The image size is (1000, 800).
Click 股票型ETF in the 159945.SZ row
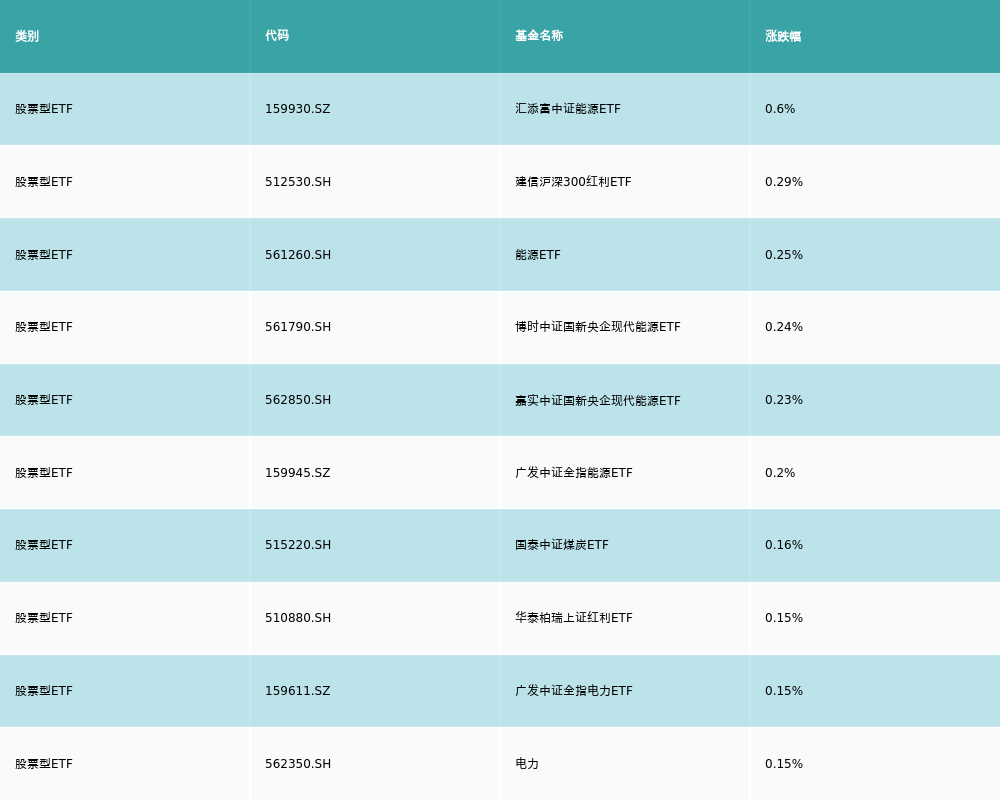[44, 473]
